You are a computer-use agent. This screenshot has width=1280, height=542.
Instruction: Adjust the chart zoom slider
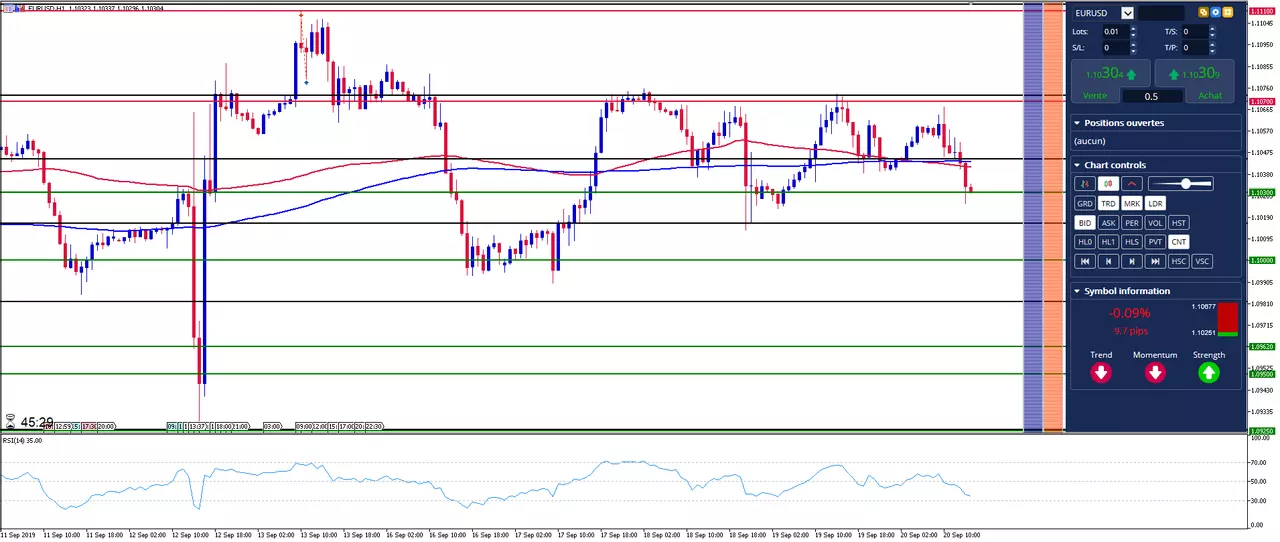tap(1181, 184)
